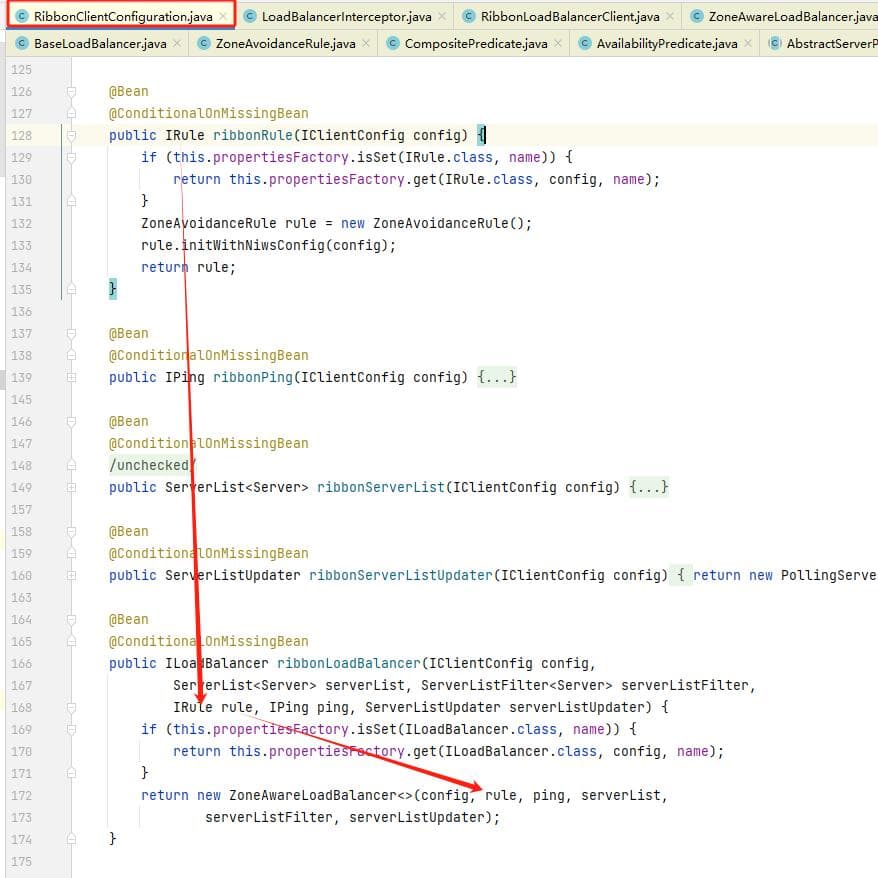Expand the folded ribbonServerList method at line 149
Image resolution: width=878 pixels, height=878 pixels.
click(71, 488)
